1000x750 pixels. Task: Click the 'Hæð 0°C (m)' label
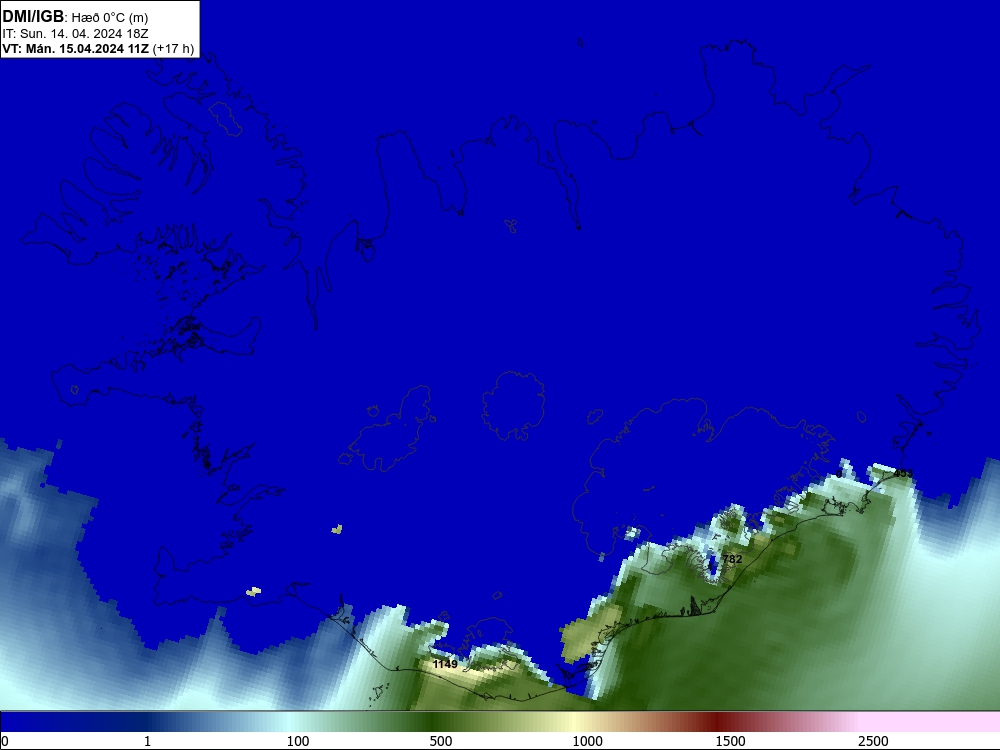[110, 18]
